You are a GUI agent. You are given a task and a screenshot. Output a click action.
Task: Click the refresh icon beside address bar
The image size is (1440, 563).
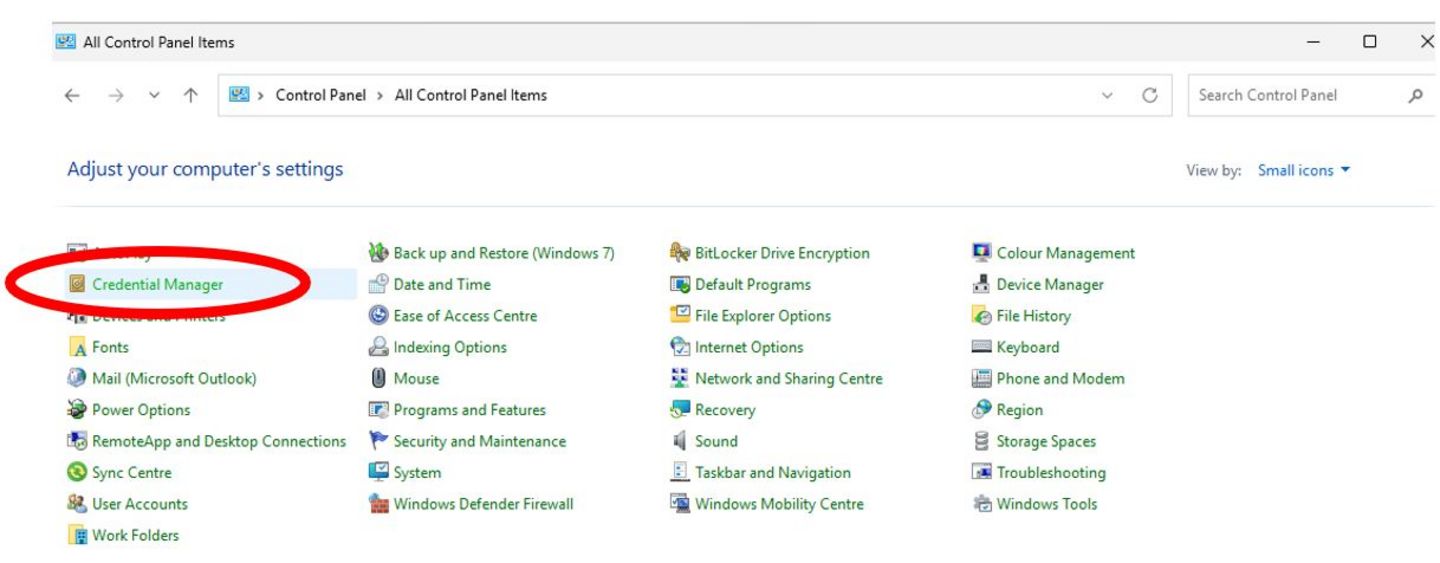click(x=1150, y=96)
